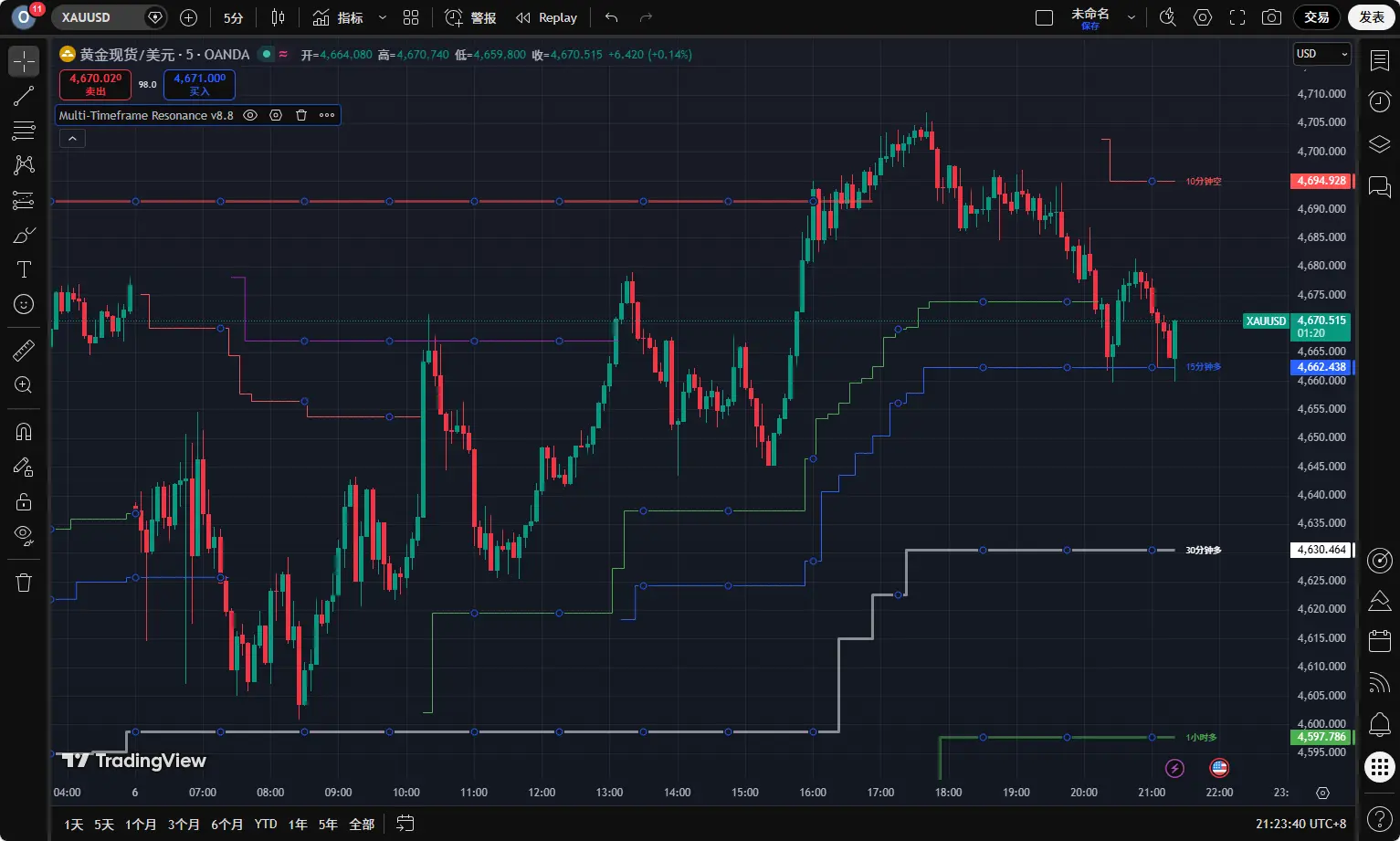Screen dimensions: 1400x841
Task: Open the help center question icon
Action: (x=1380, y=818)
